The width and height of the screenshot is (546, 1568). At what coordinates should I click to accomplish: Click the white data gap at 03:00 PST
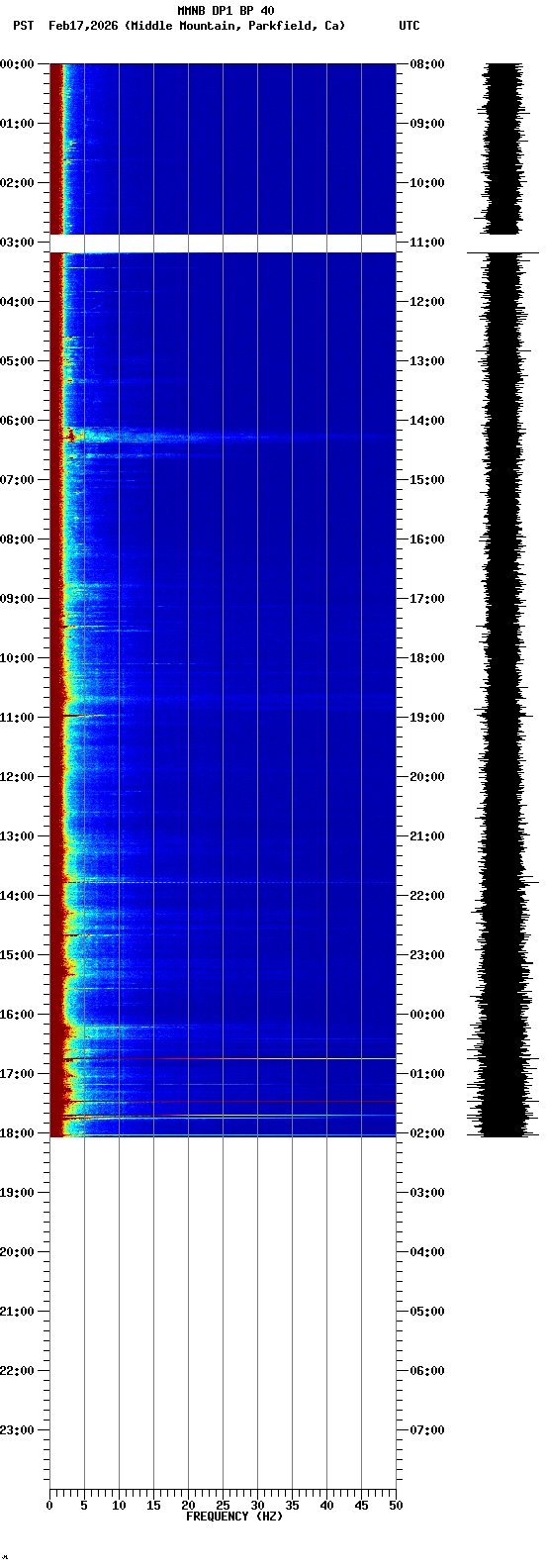click(223, 244)
